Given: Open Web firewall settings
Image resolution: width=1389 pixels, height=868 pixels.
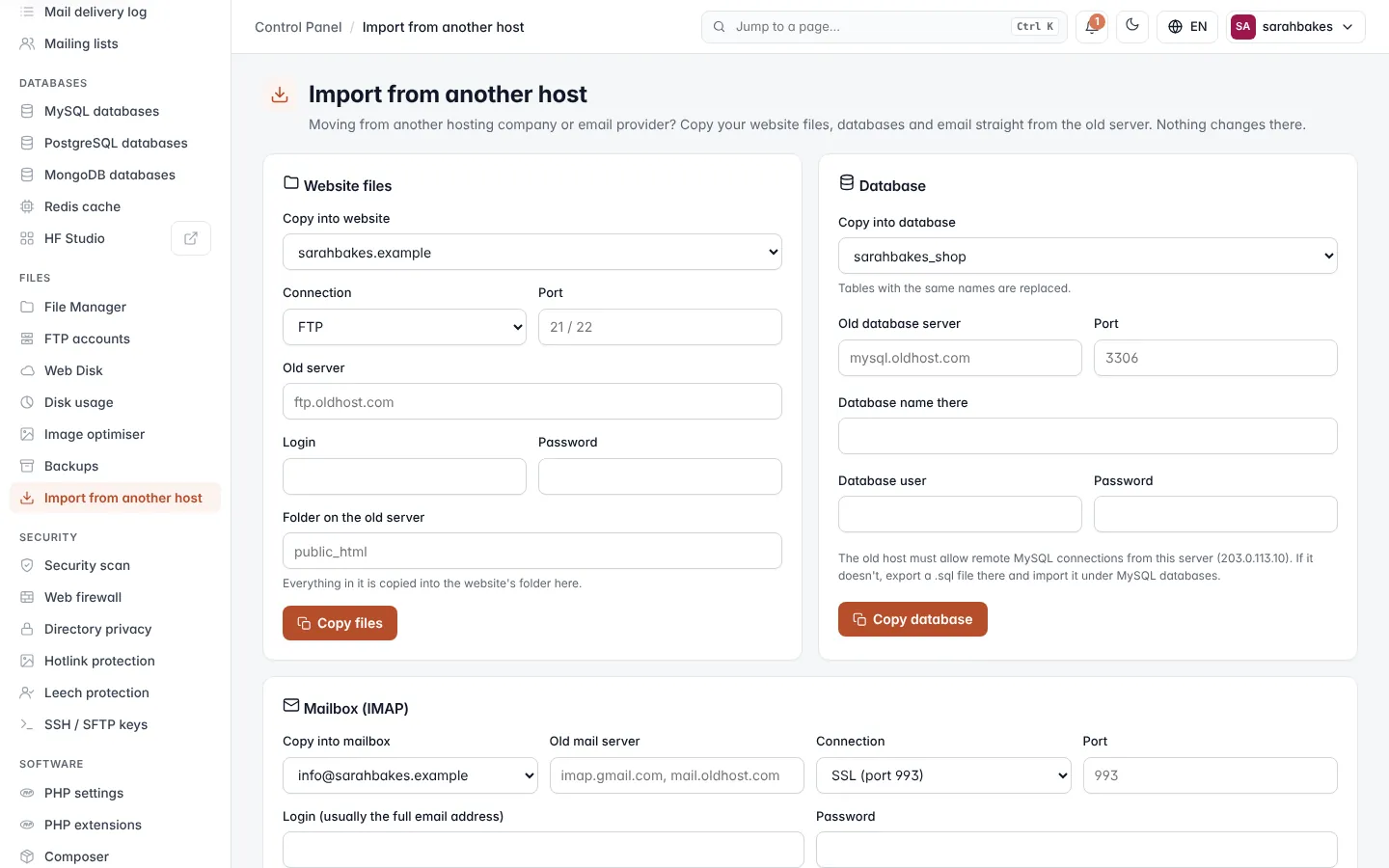Looking at the screenshot, I should pyautogui.click(x=115, y=597).
